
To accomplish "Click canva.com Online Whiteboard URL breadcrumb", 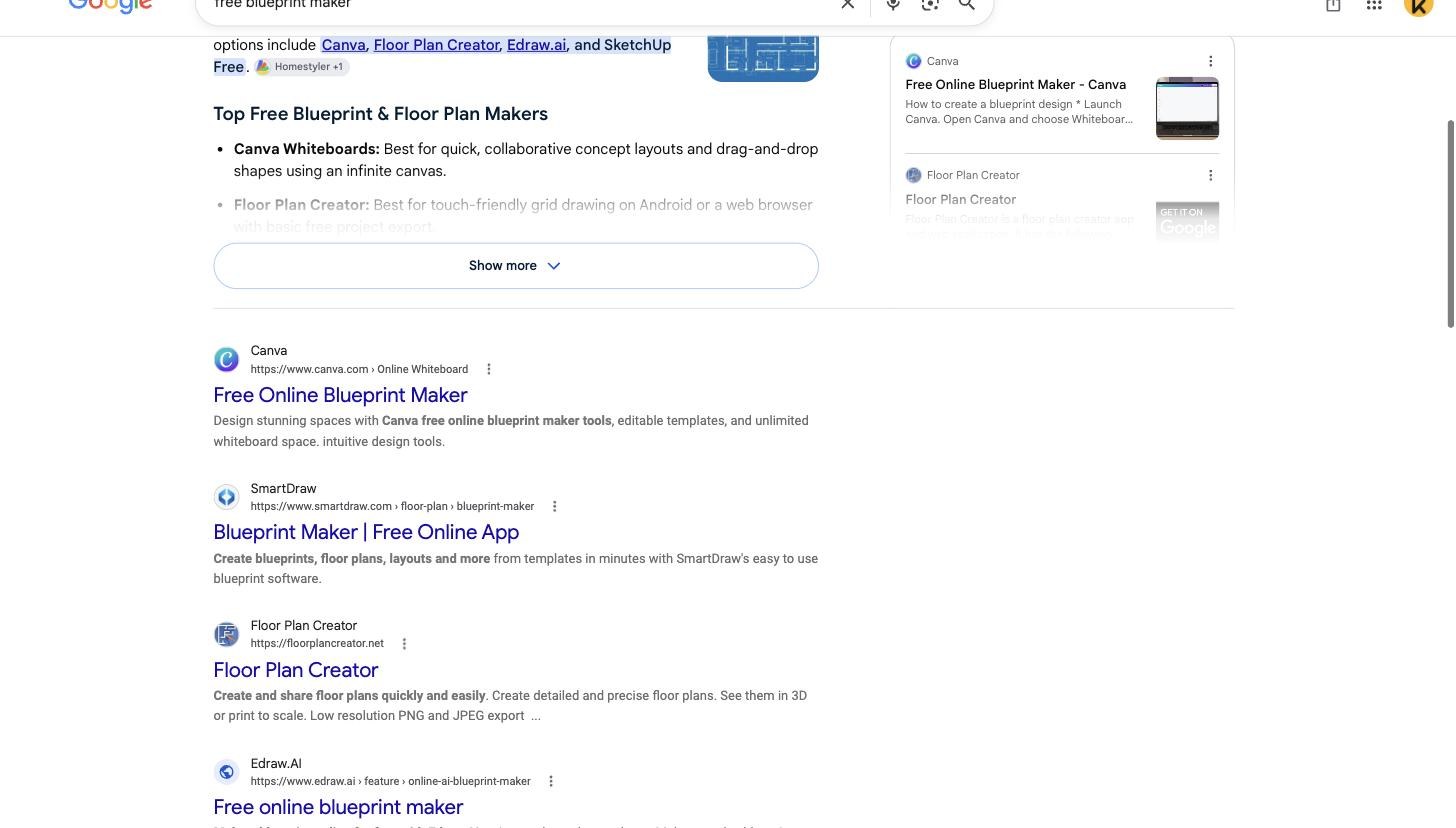I will click(359, 369).
